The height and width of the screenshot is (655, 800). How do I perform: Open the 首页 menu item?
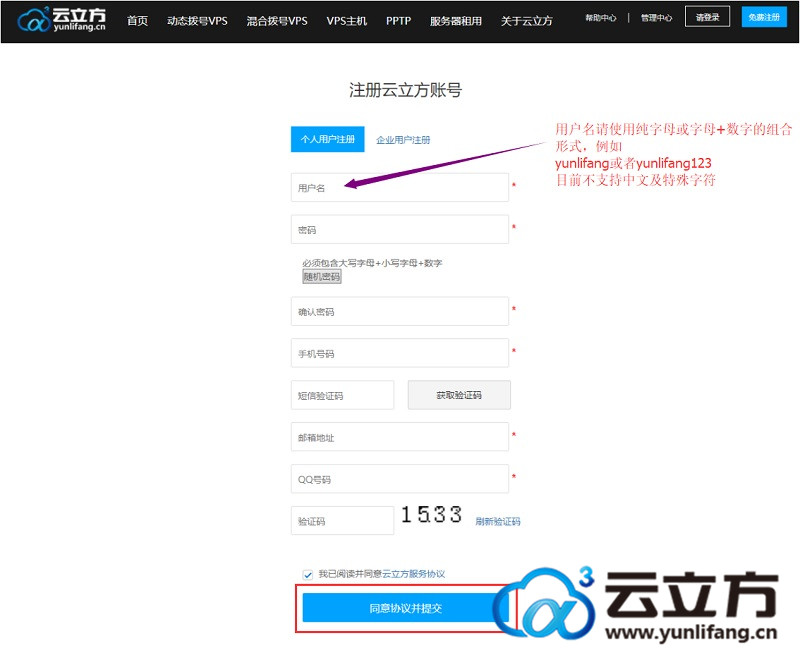pos(138,20)
